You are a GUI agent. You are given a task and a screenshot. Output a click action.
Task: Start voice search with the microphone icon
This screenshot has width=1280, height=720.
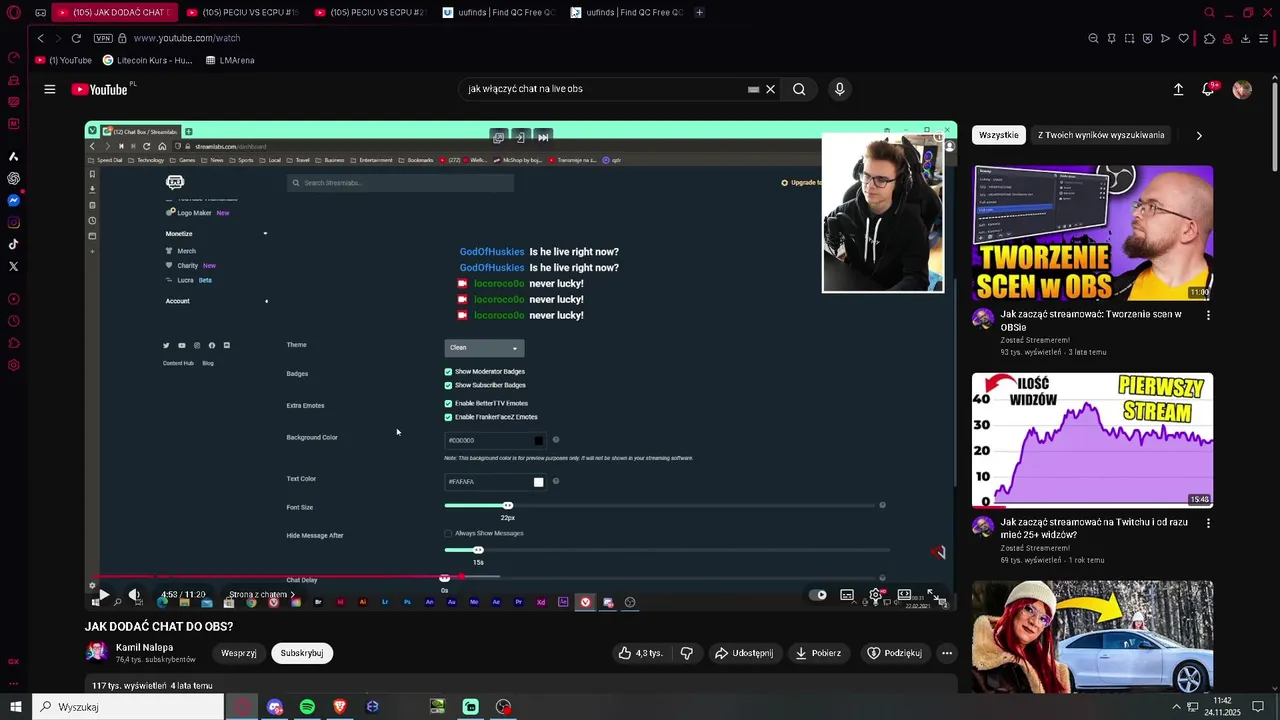(x=839, y=89)
